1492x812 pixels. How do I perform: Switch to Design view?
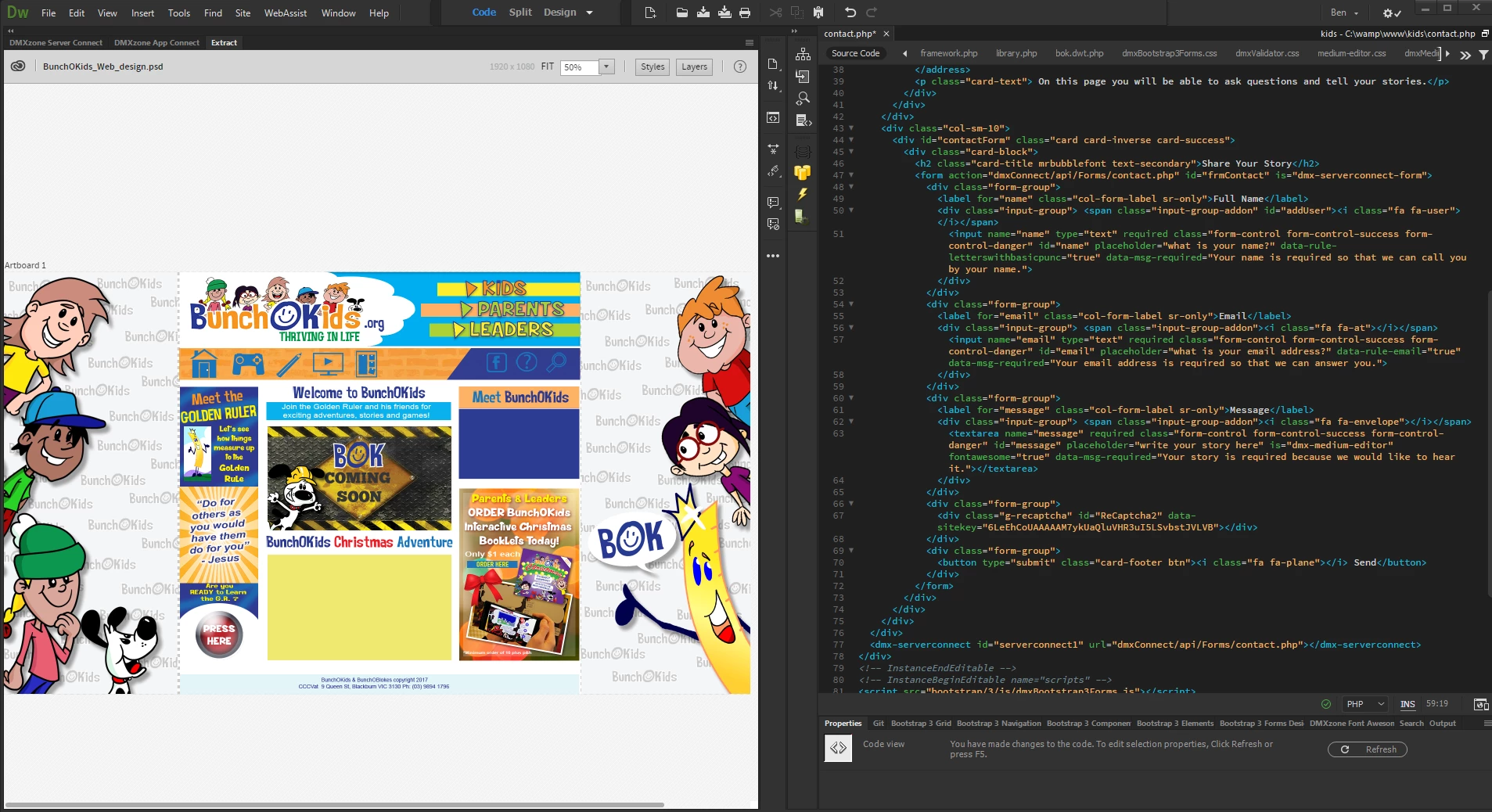[x=560, y=13]
